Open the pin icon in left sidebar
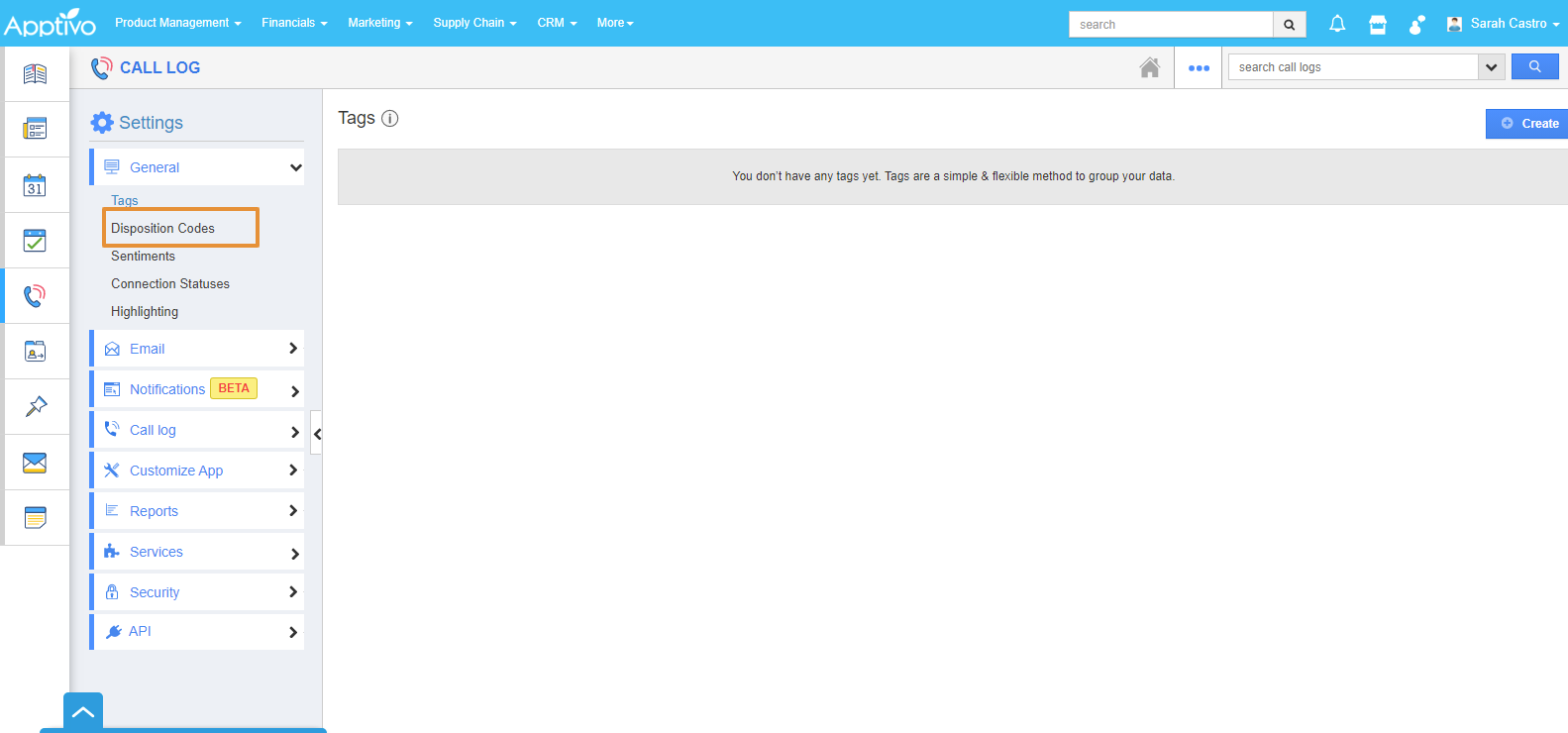 click(35, 406)
